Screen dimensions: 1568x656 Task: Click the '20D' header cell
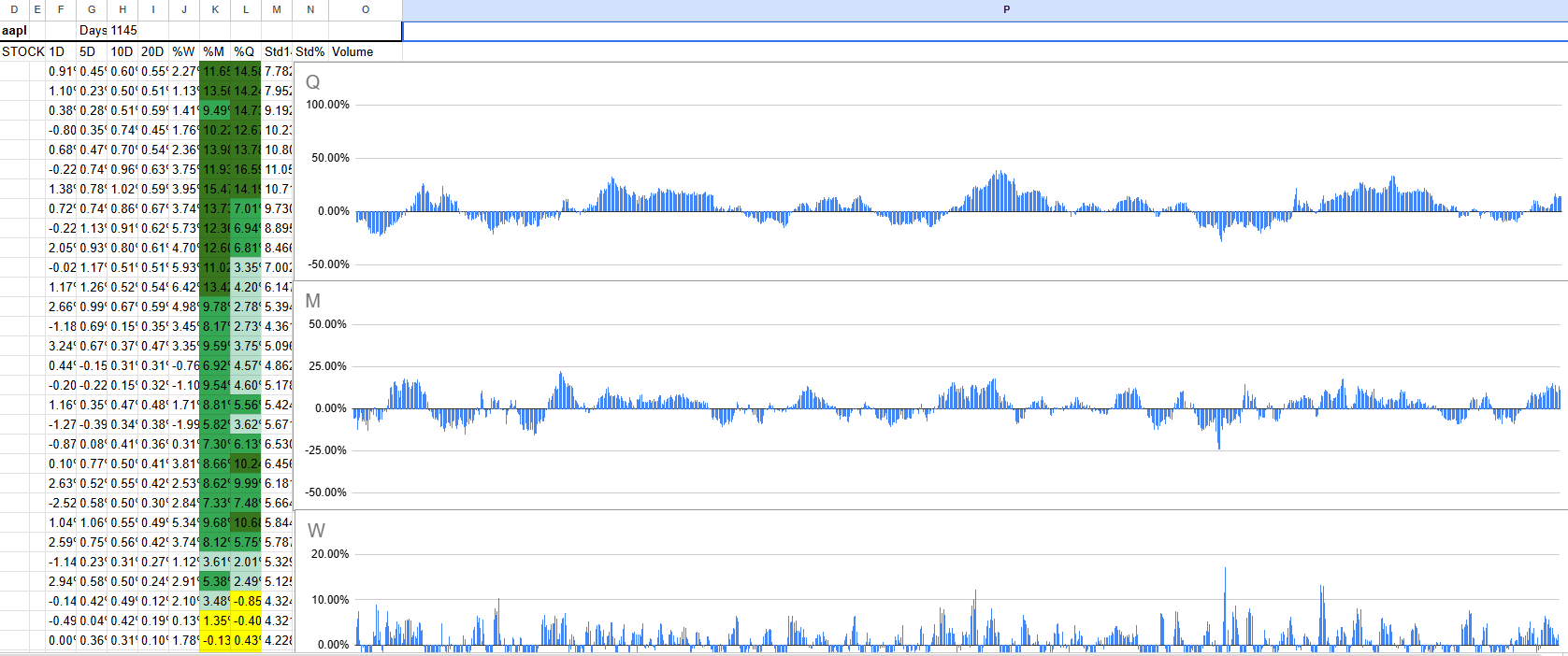(153, 51)
